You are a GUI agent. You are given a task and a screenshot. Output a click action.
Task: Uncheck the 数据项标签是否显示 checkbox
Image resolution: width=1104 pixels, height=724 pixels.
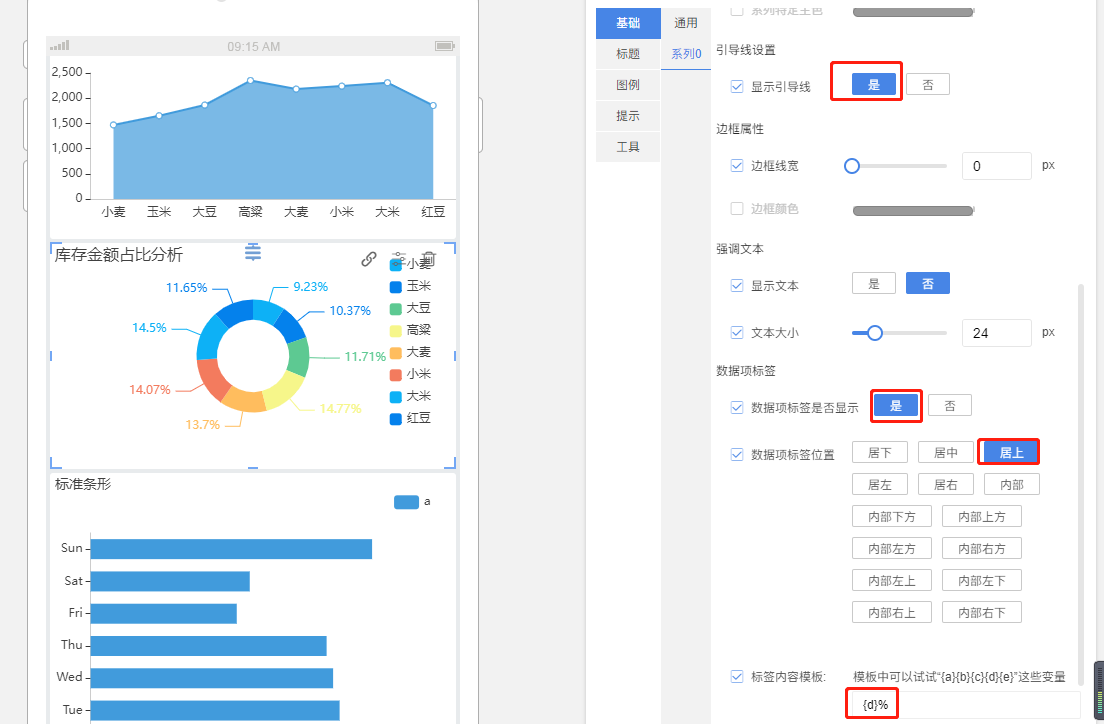(737, 407)
